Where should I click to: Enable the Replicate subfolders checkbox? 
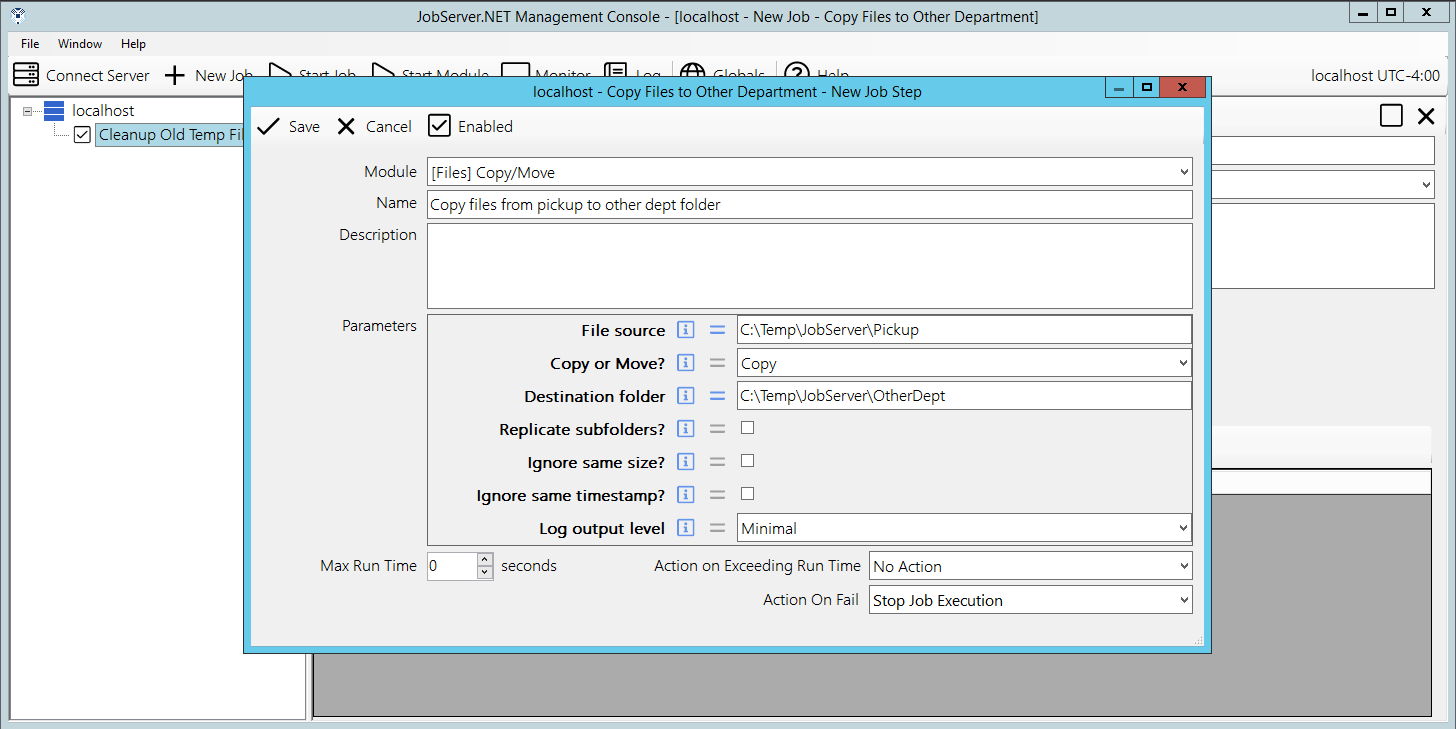pos(747,428)
